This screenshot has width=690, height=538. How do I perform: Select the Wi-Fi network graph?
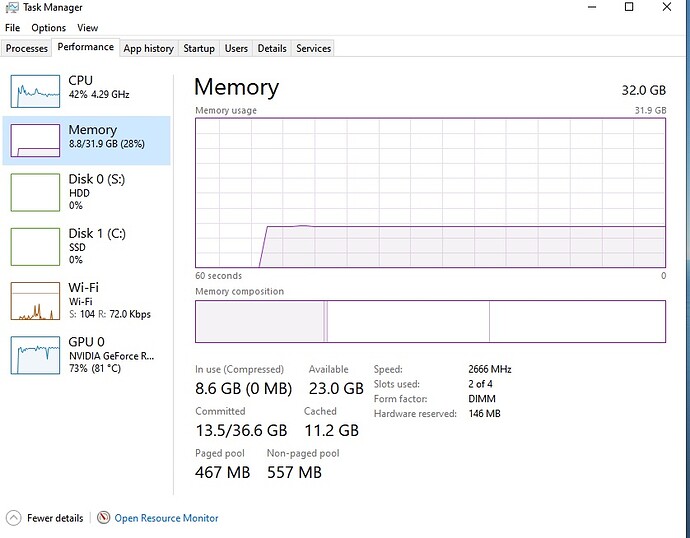pos(35,300)
